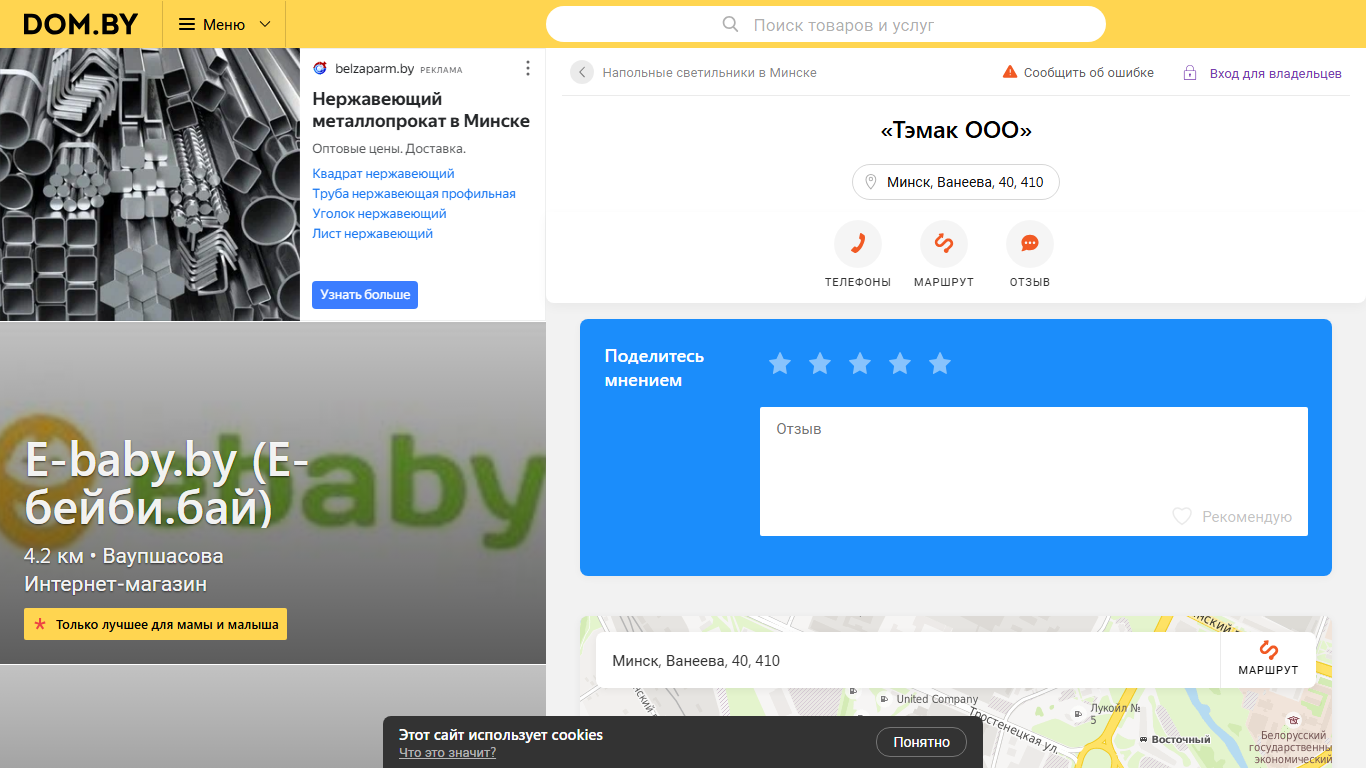
Task: Click the United Company map label
Action: pyautogui.click(x=936, y=699)
